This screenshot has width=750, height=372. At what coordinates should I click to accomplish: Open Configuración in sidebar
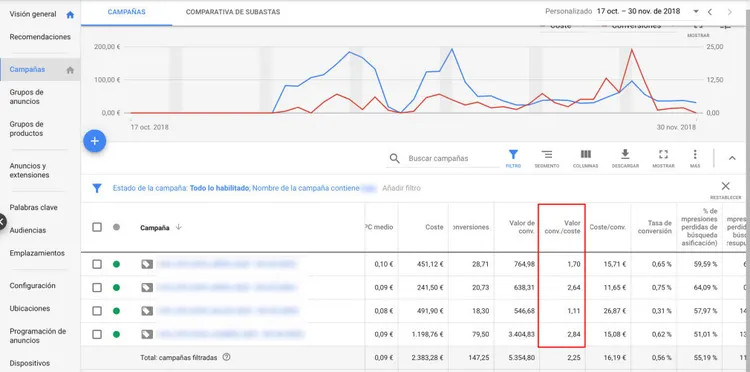click(33, 285)
